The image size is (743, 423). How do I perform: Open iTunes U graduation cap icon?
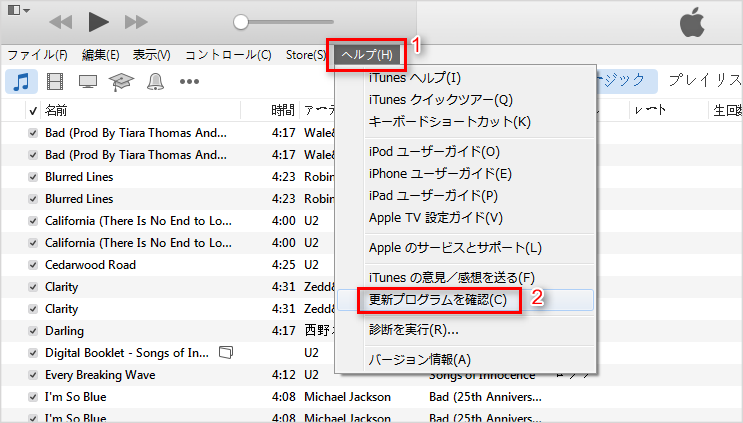pyautogui.click(x=121, y=81)
